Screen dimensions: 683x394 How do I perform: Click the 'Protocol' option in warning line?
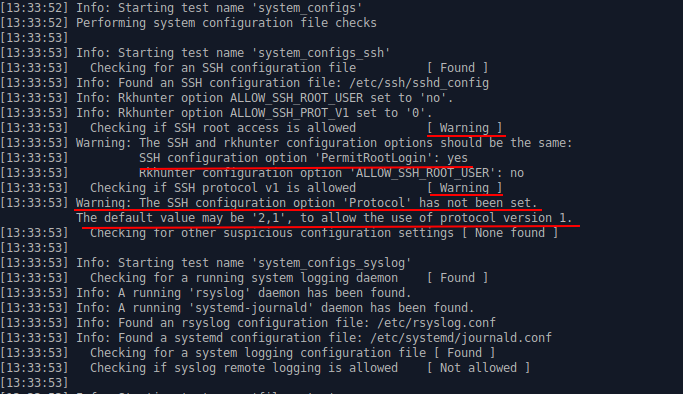(x=377, y=202)
